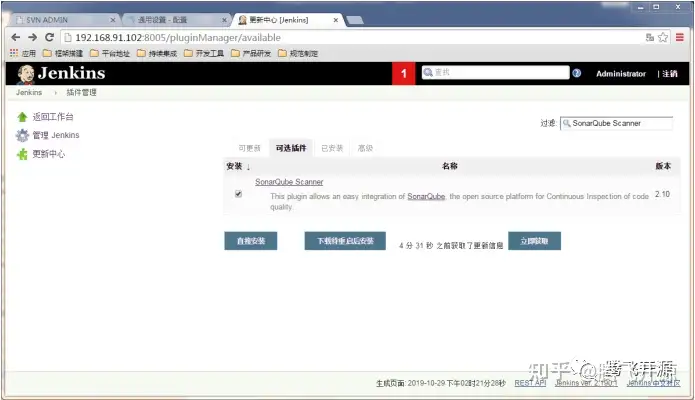Image resolution: width=695 pixels, height=400 pixels.
Task: Click the search help question icon
Action: [576, 73]
